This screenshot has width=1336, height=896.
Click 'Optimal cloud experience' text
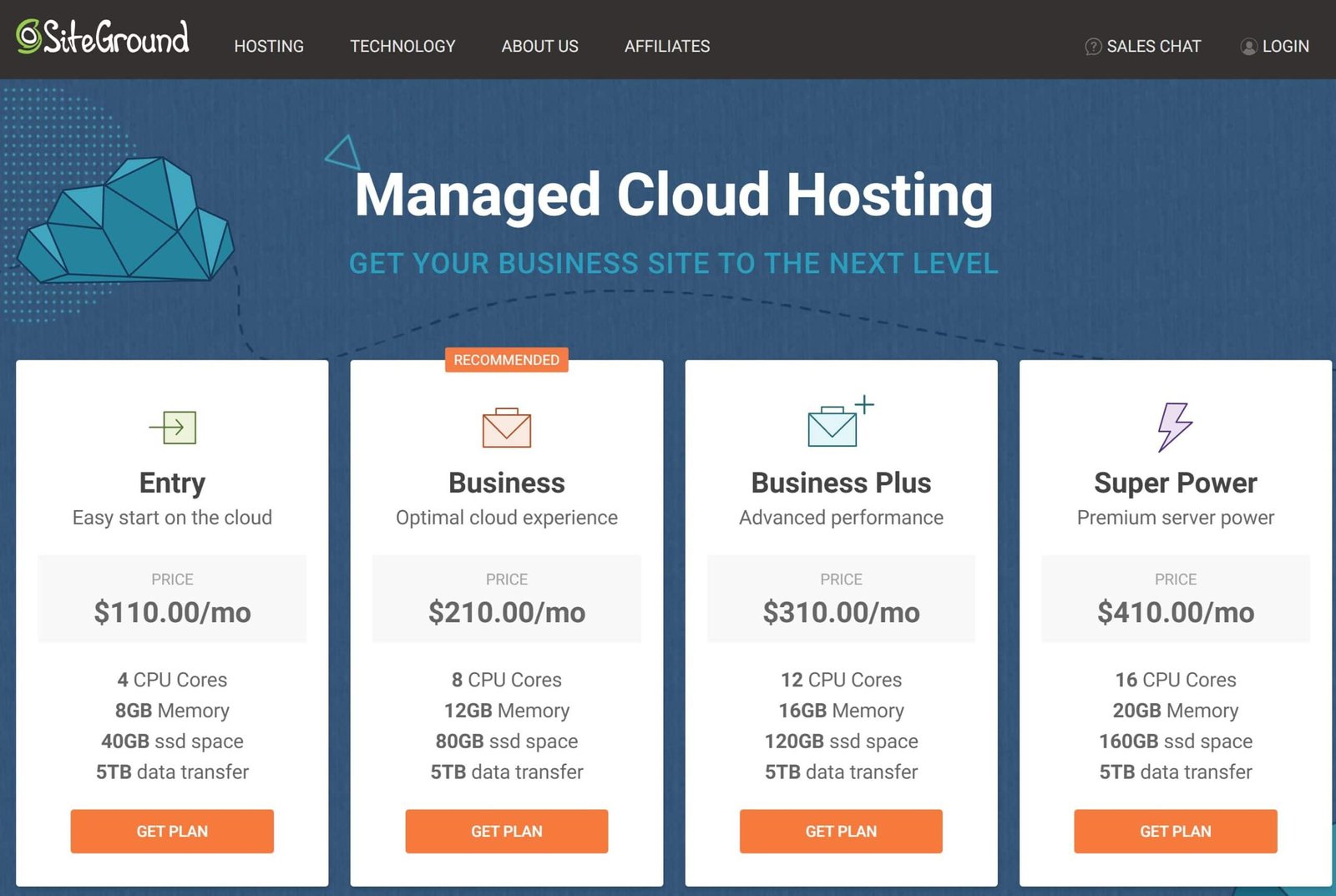[507, 518]
